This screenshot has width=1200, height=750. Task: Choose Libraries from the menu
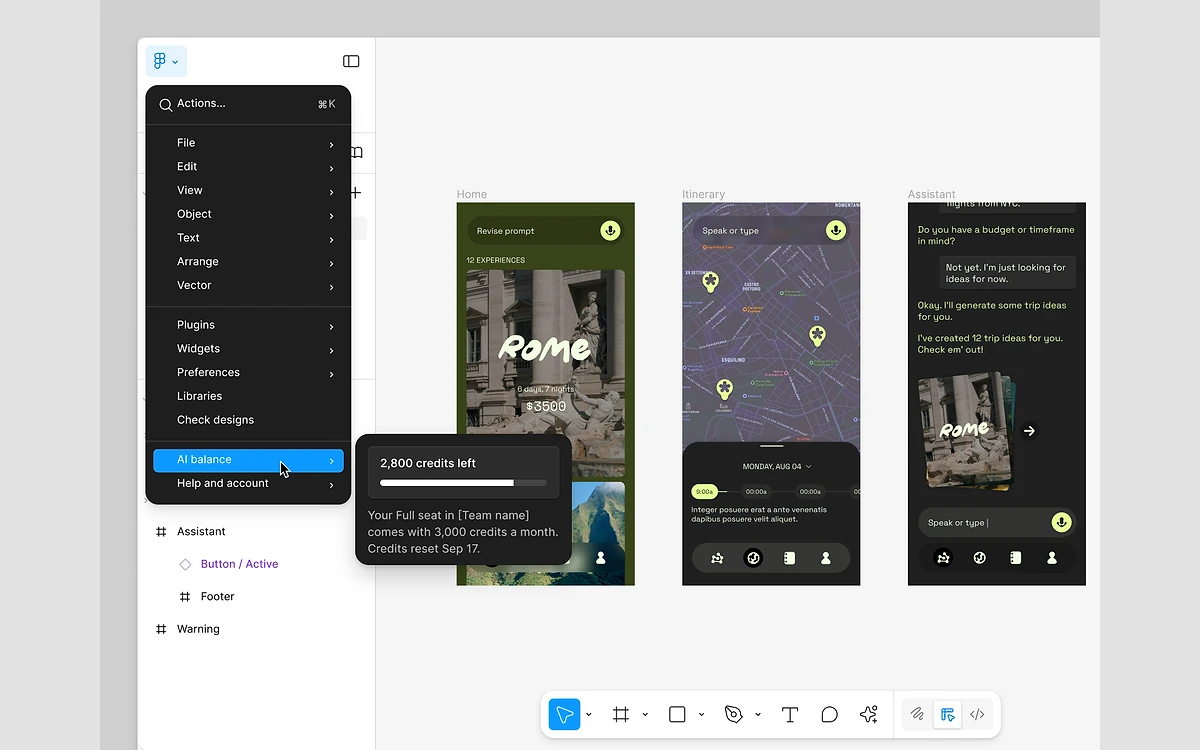coord(248,396)
